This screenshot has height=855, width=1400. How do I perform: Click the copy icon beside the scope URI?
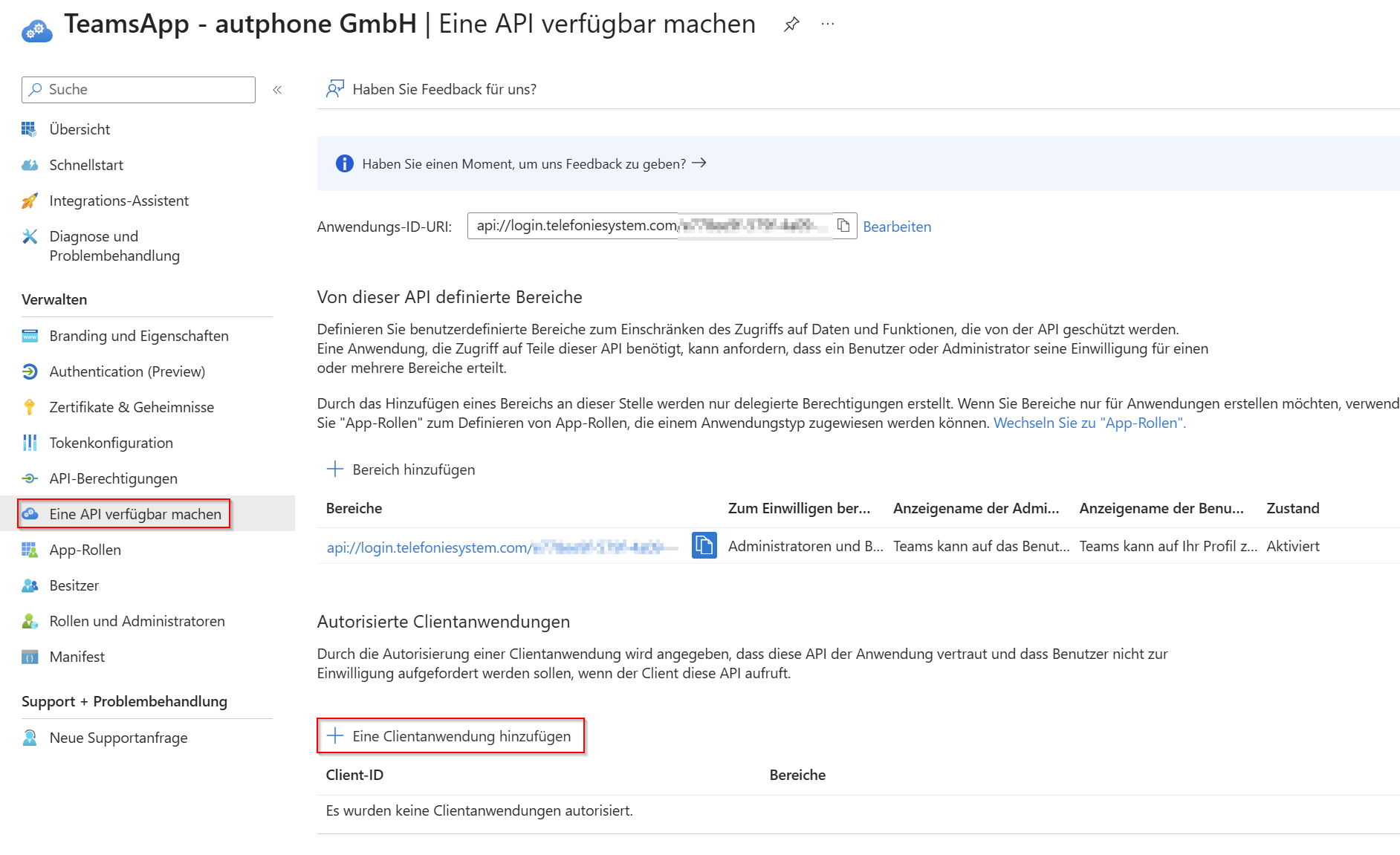(704, 546)
